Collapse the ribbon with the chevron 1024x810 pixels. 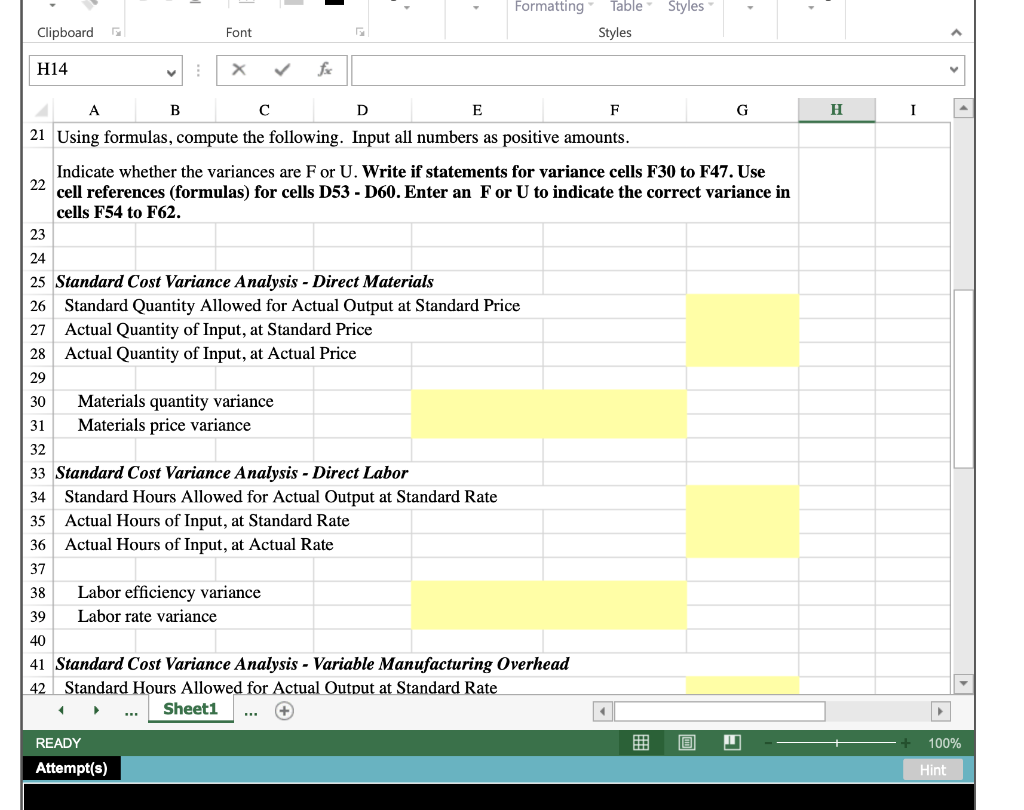click(x=956, y=32)
